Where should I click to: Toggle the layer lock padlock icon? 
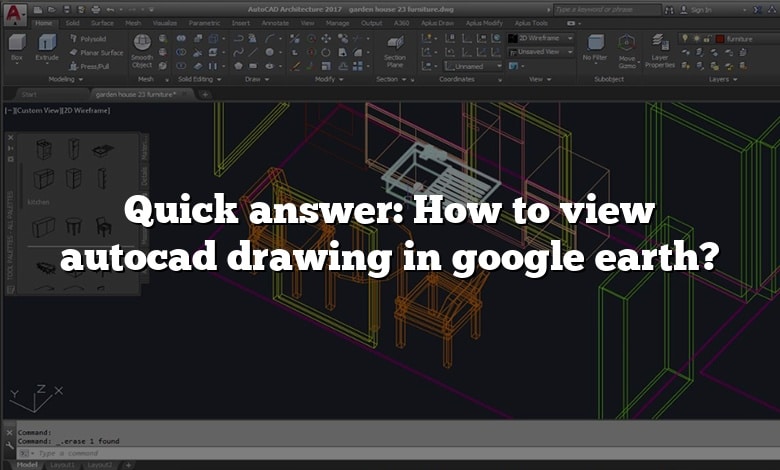click(x=706, y=38)
